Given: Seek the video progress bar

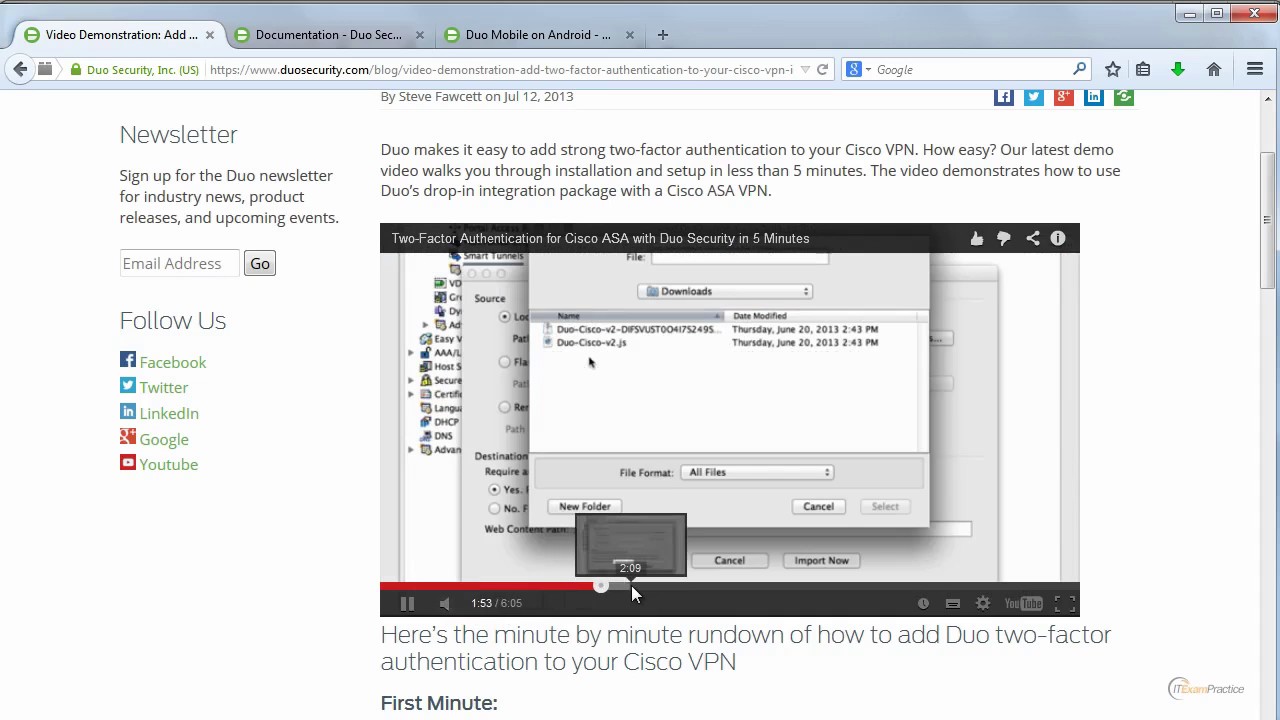Looking at the screenshot, I should 730,586.
